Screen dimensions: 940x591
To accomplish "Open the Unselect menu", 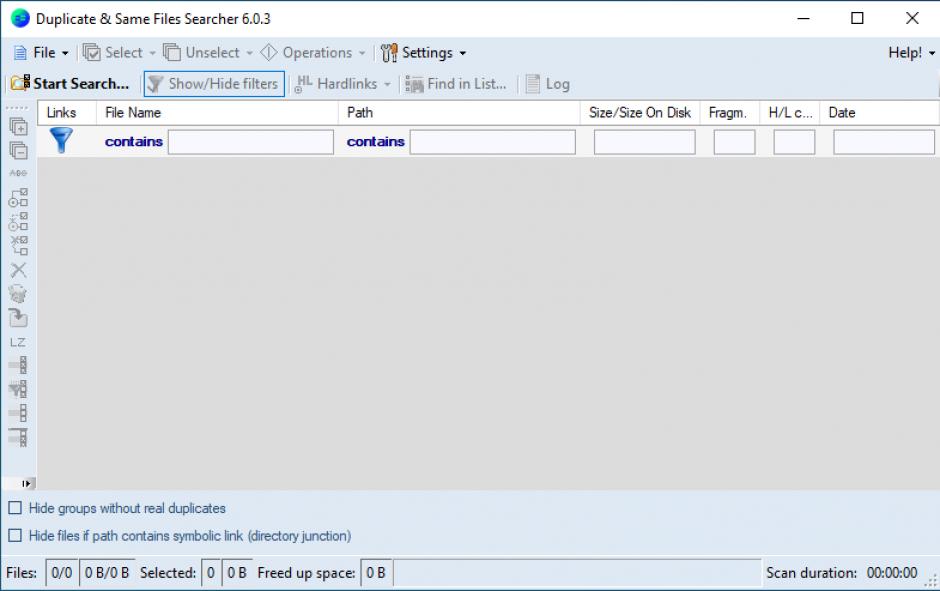I will (x=207, y=53).
